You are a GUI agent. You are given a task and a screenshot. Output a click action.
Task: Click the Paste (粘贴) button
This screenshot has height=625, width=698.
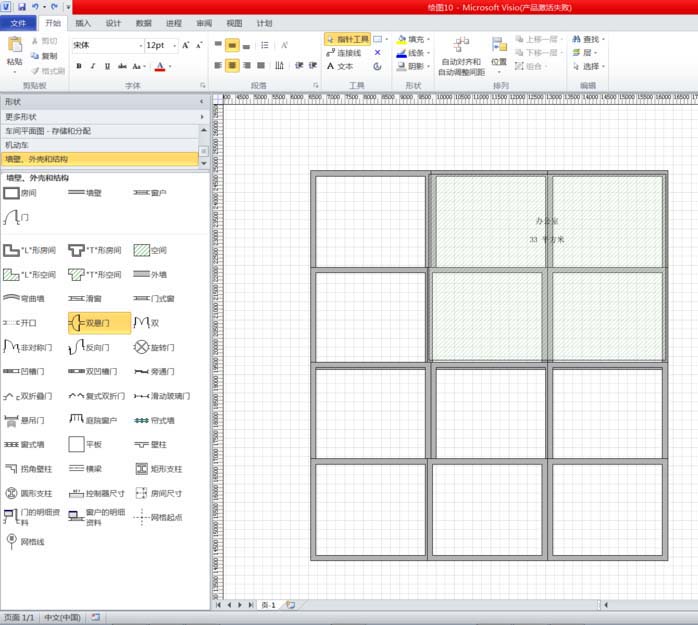(x=15, y=55)
